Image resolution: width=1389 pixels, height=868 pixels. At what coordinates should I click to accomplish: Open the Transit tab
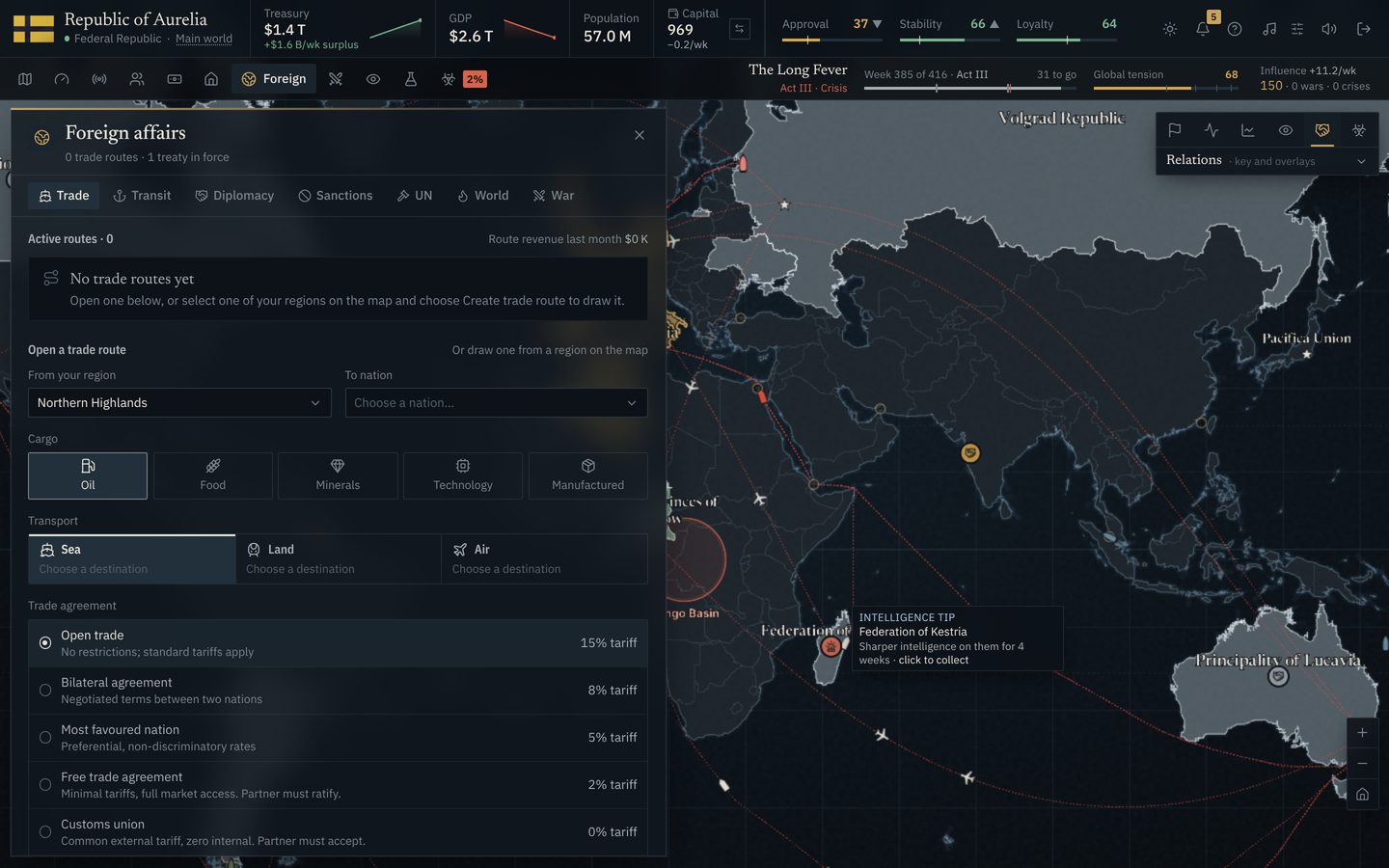pyautogui.click(x=142, y=196)
